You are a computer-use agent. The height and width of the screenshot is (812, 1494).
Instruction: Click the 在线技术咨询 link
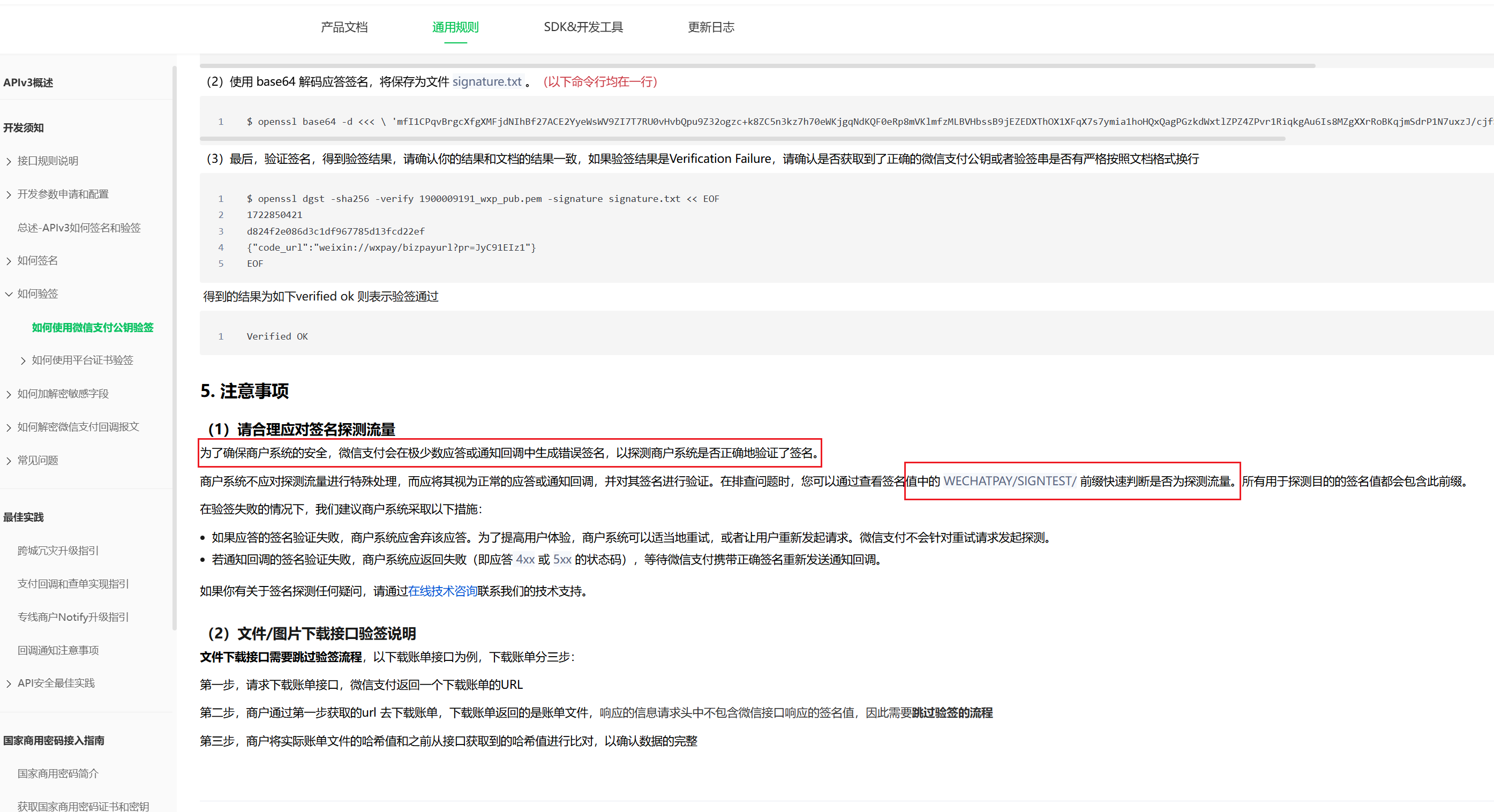[442, 591]
